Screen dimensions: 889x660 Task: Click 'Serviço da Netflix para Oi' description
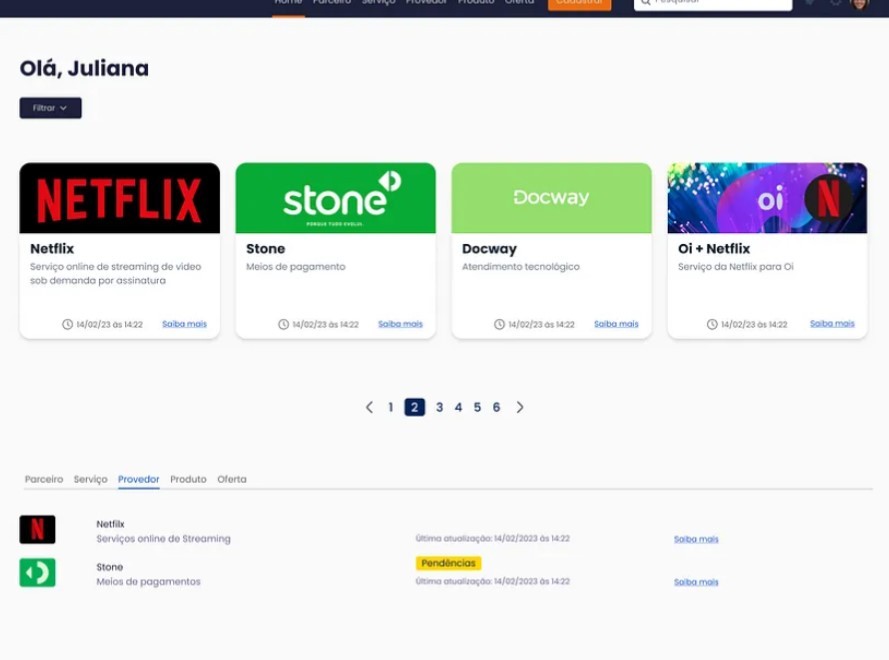coord(736,266)
